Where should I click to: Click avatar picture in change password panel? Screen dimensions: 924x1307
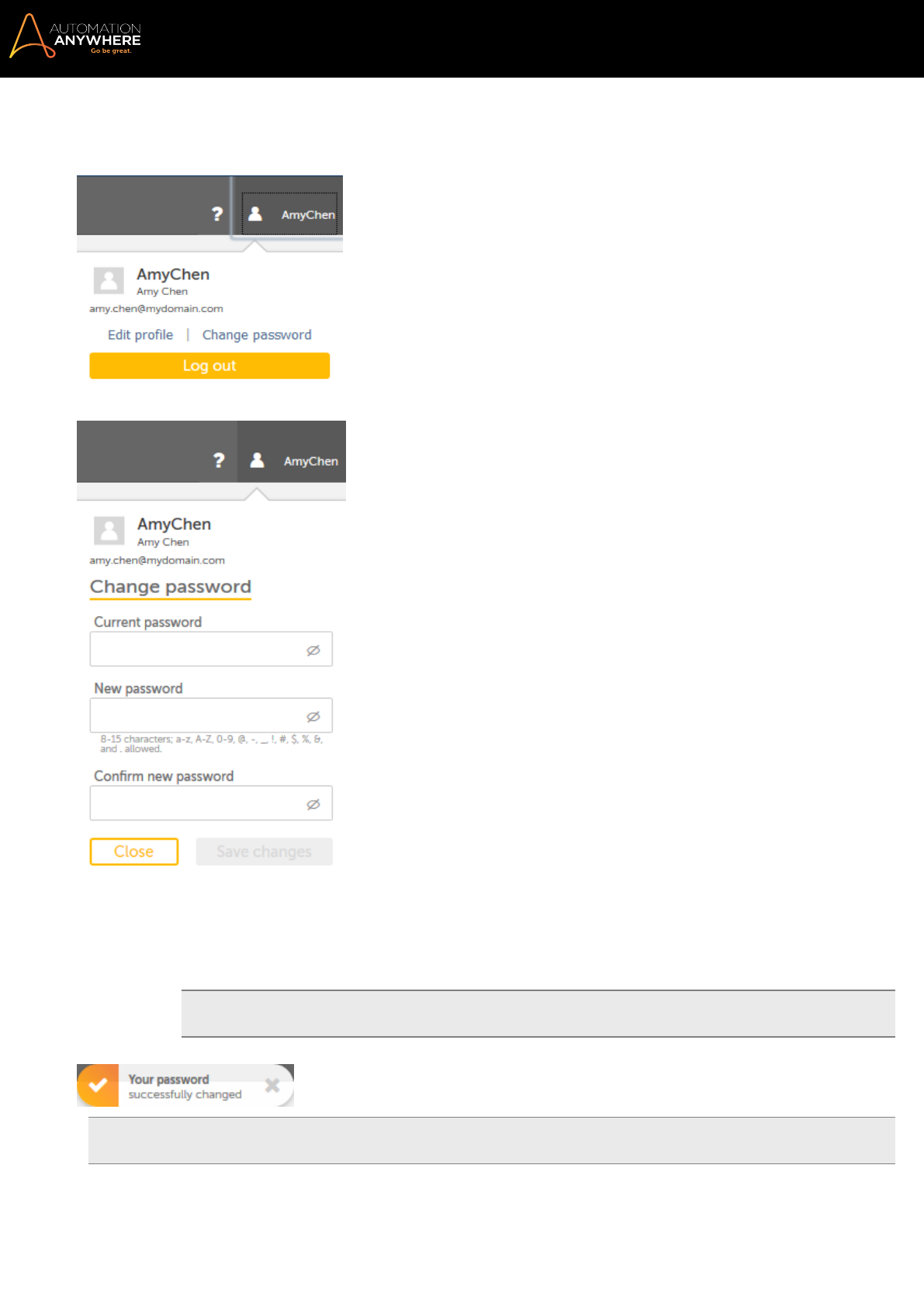pyautogui.click(x=109, y=531)
